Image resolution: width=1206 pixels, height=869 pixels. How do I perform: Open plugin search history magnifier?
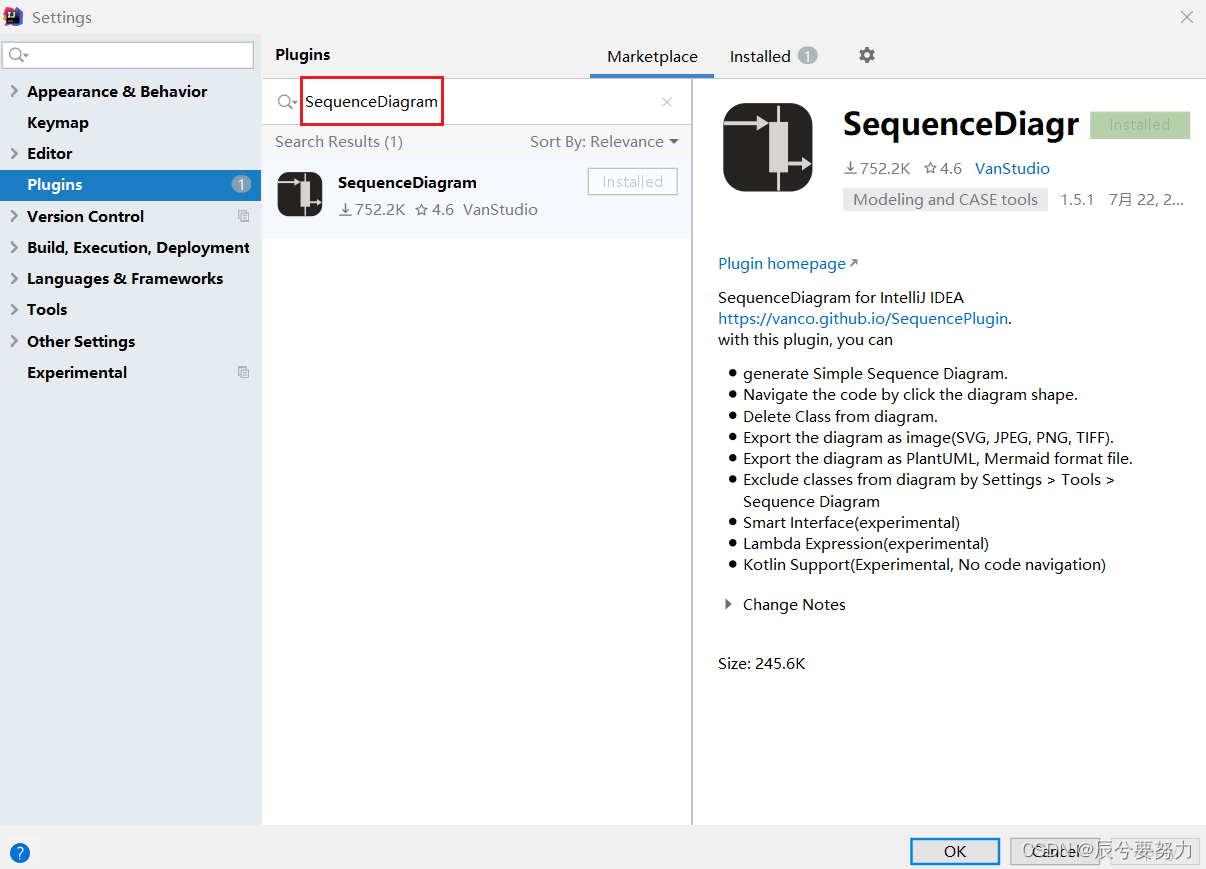[x=287, y=102]
